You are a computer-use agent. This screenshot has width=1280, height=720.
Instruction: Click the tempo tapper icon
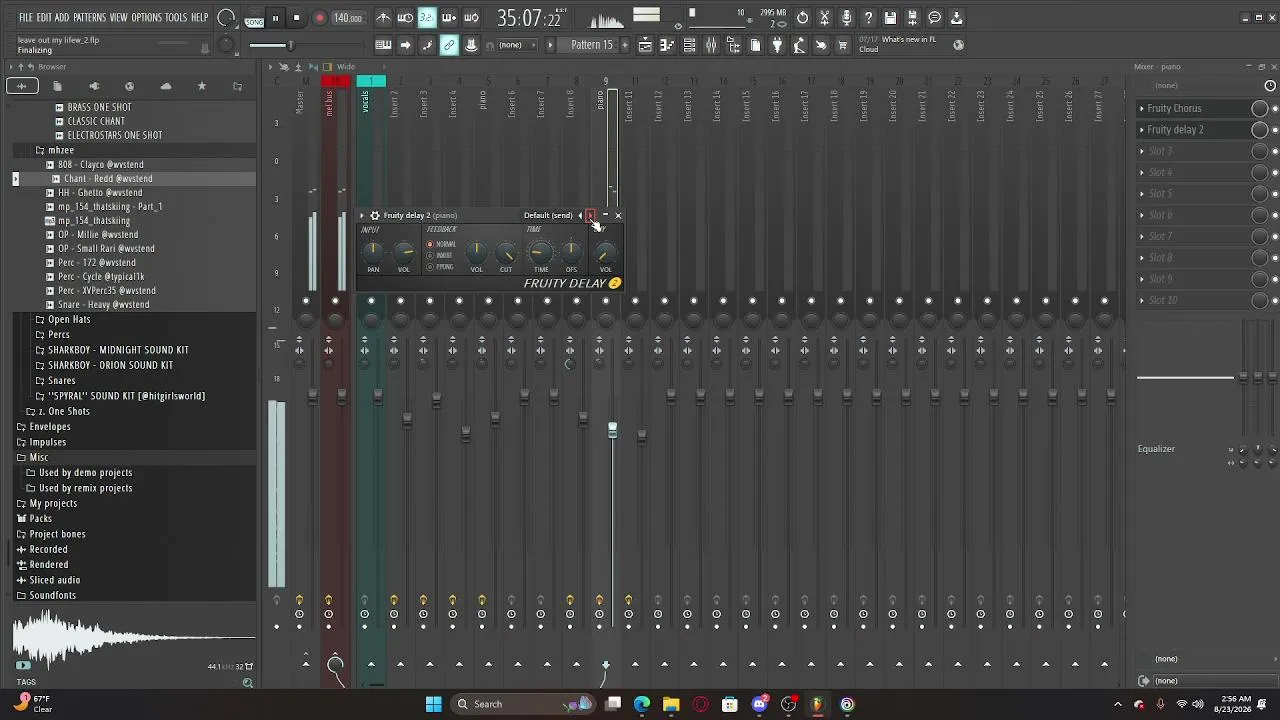pyautogui.click(x=799, y=45)
